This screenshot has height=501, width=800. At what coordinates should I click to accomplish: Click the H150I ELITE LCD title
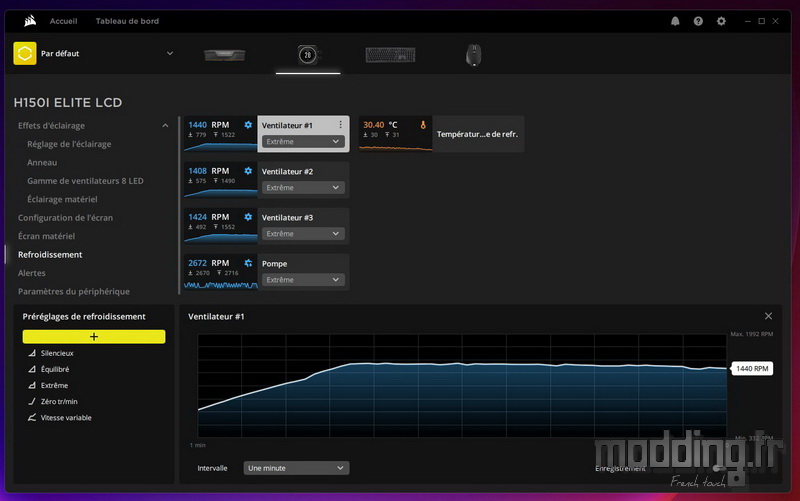68,103
